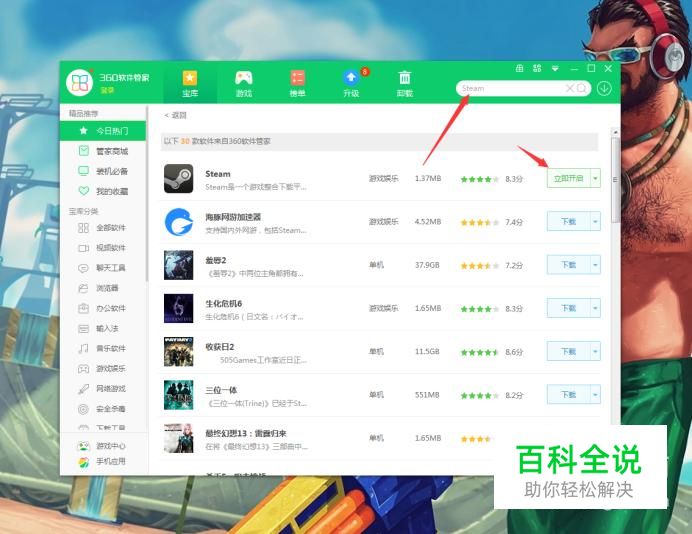Select 办公软件 category
692x534 pixels.
[103, 308]
